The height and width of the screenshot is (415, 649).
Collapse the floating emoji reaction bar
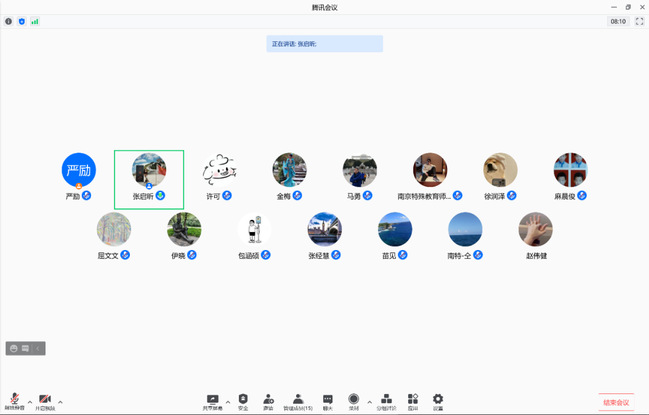[x=39, y=348]
